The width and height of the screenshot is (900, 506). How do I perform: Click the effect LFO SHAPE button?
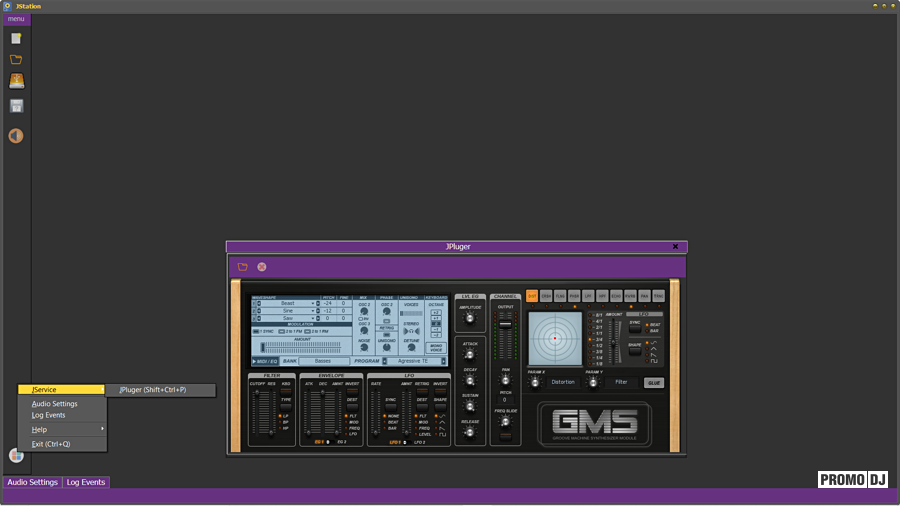pos(635,351)
